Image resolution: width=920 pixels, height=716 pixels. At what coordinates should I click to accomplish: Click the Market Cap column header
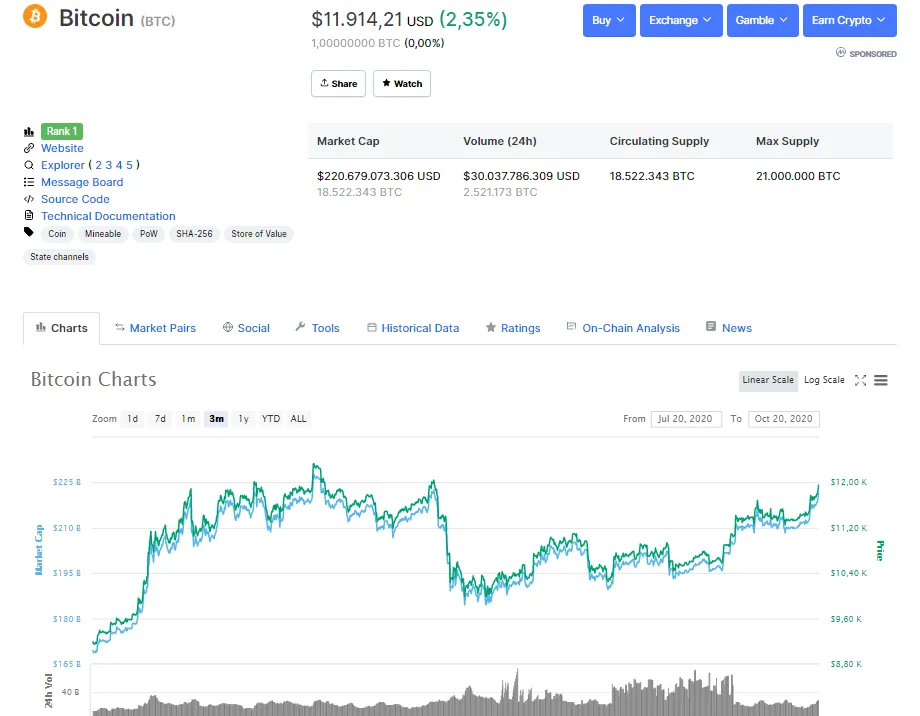pos(348,141)
